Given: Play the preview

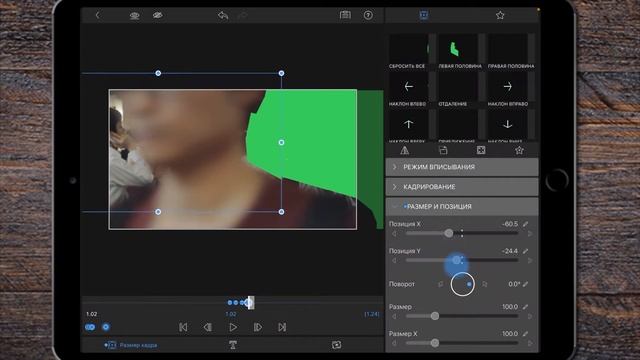Looking at the screenshot, I should click(233, 327).
